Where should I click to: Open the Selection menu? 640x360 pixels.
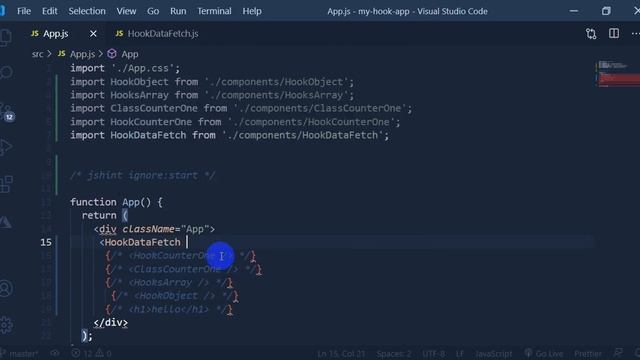tap(87, 11)
